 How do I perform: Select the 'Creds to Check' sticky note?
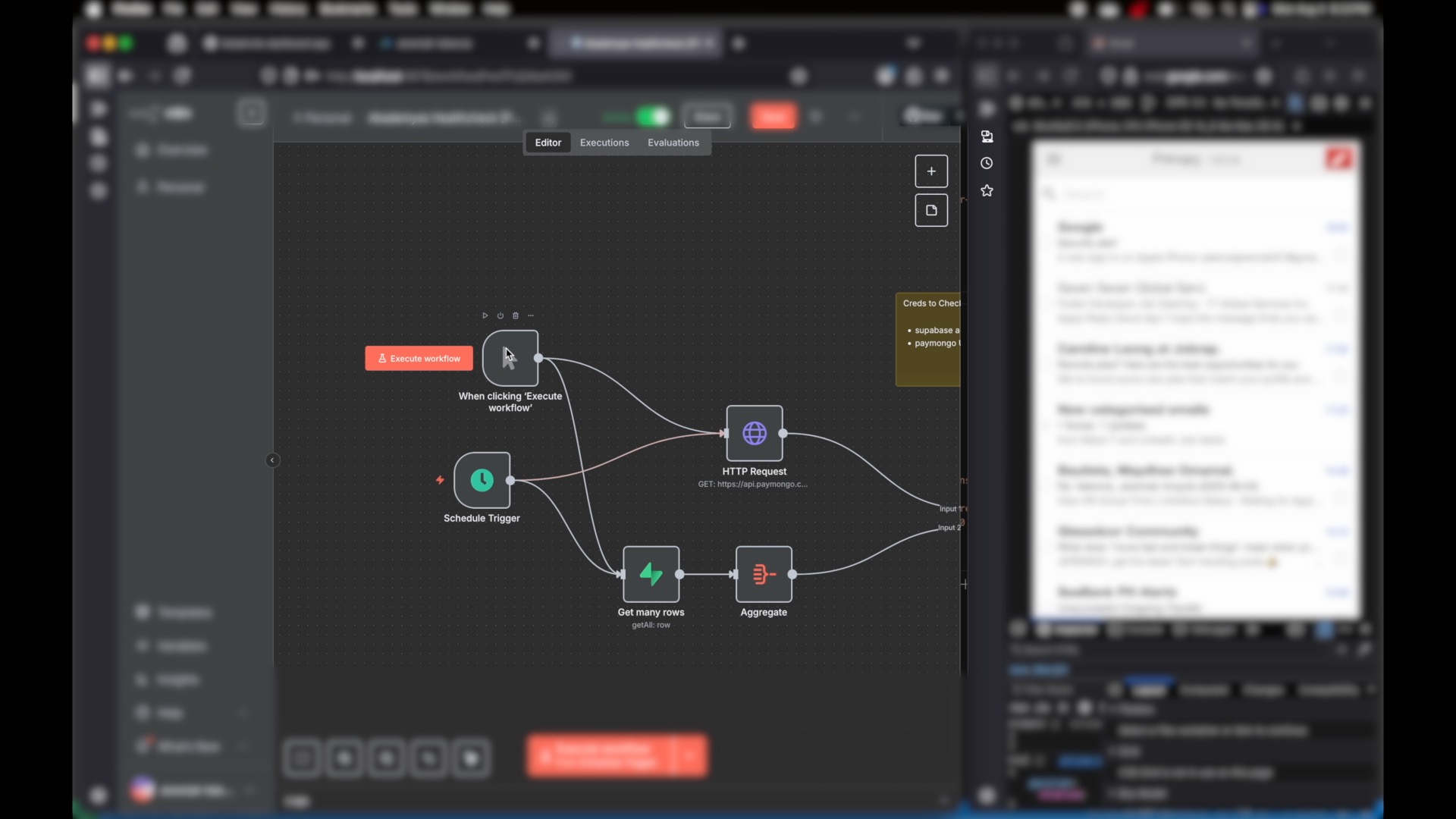(x=928, y=340)
